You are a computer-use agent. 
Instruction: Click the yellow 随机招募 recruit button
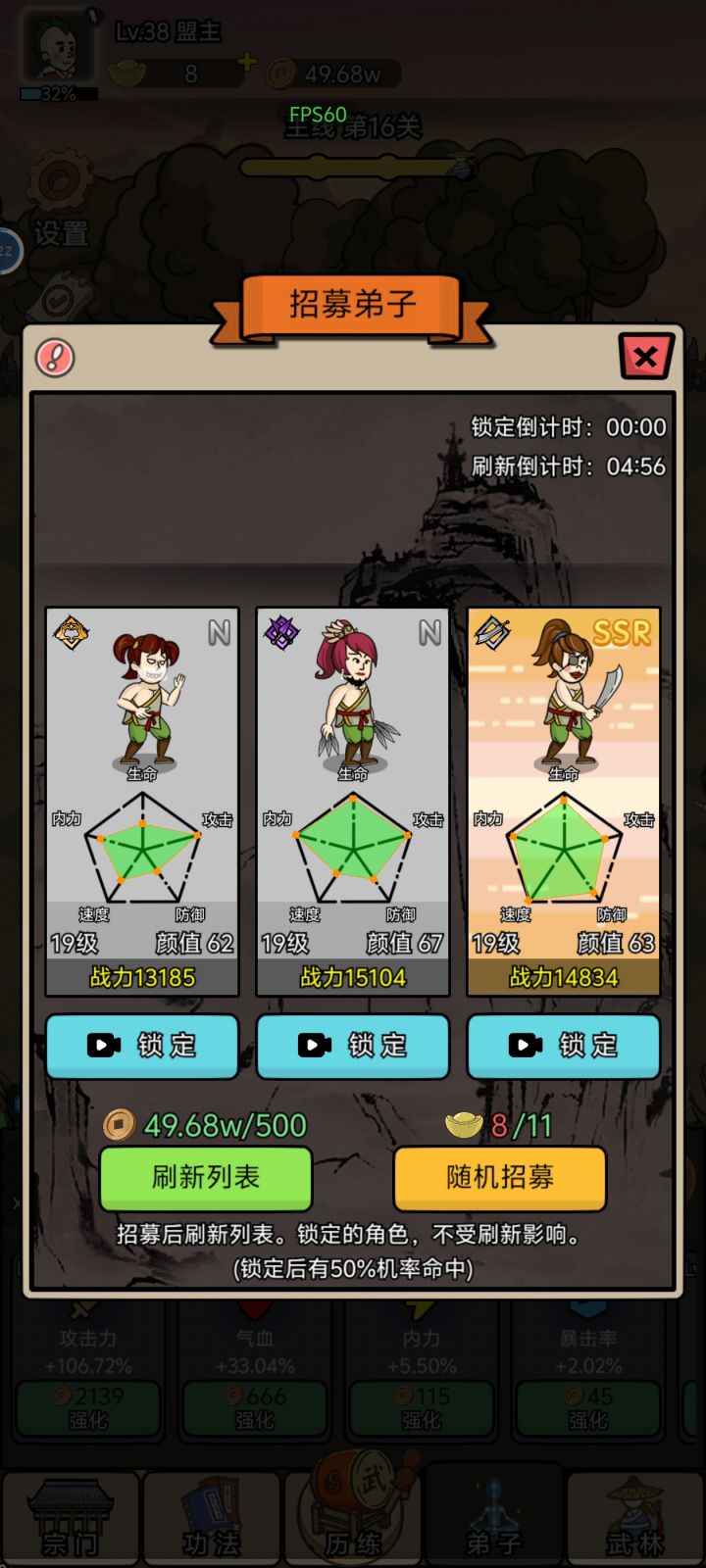tap(500, 1177)
